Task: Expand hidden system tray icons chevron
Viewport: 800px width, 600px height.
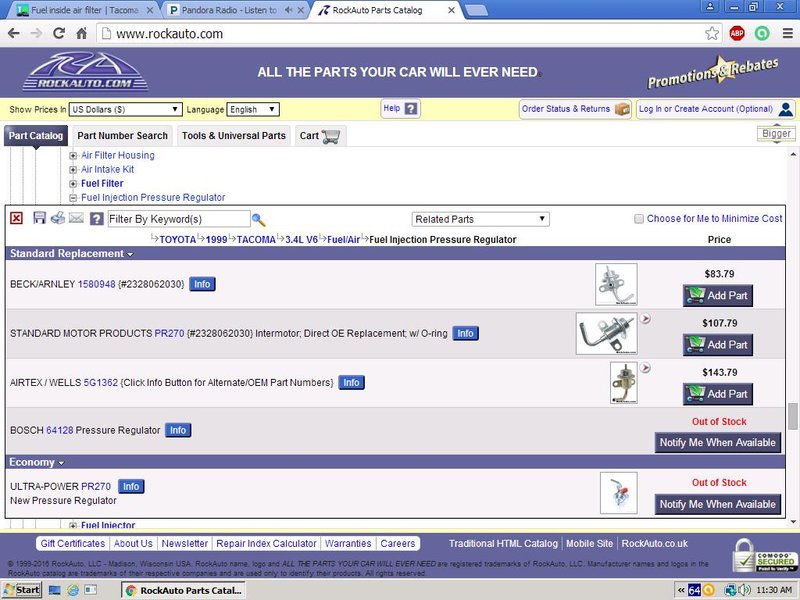Action: coord(681,590)
